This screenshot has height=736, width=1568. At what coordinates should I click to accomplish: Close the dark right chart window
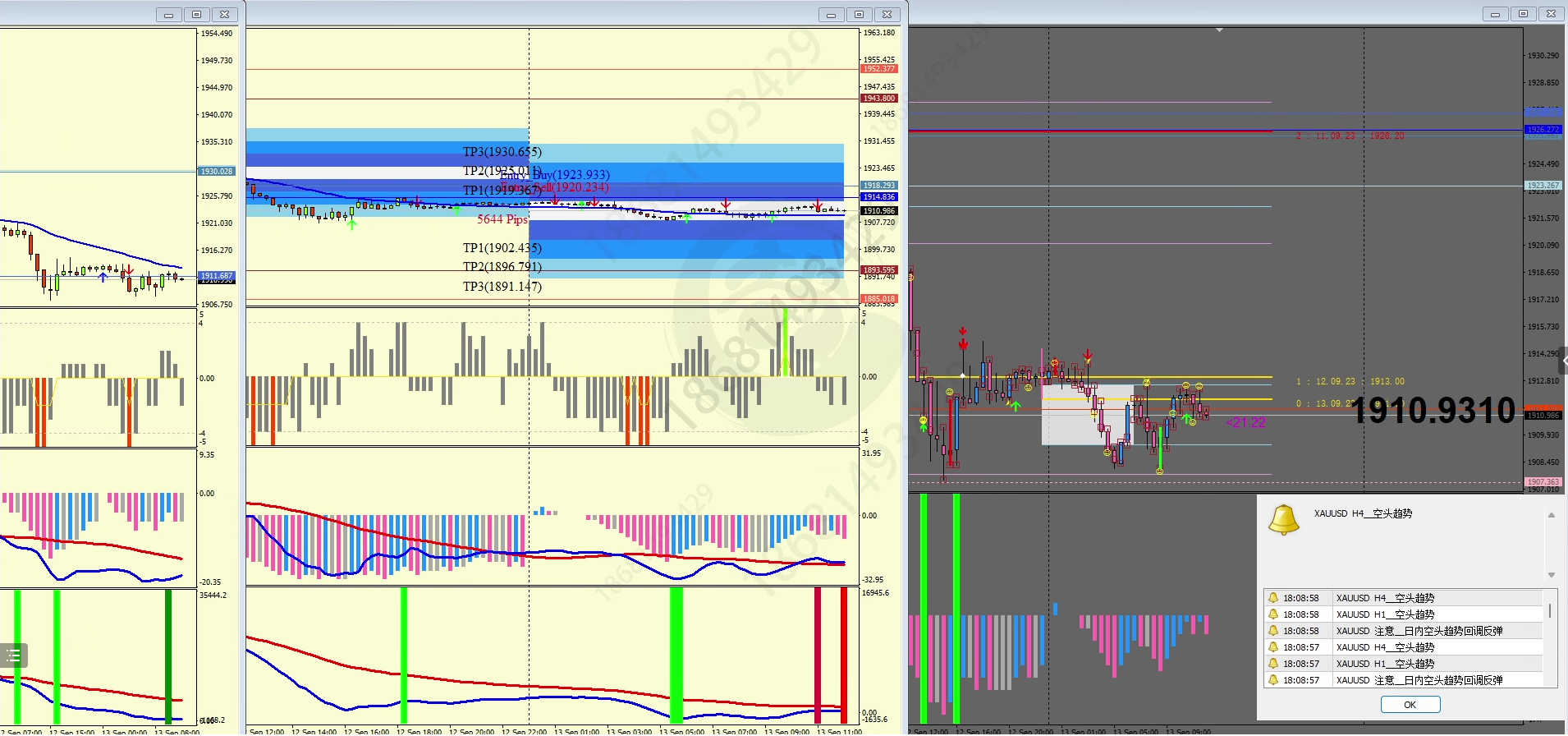coord(1551,14)
